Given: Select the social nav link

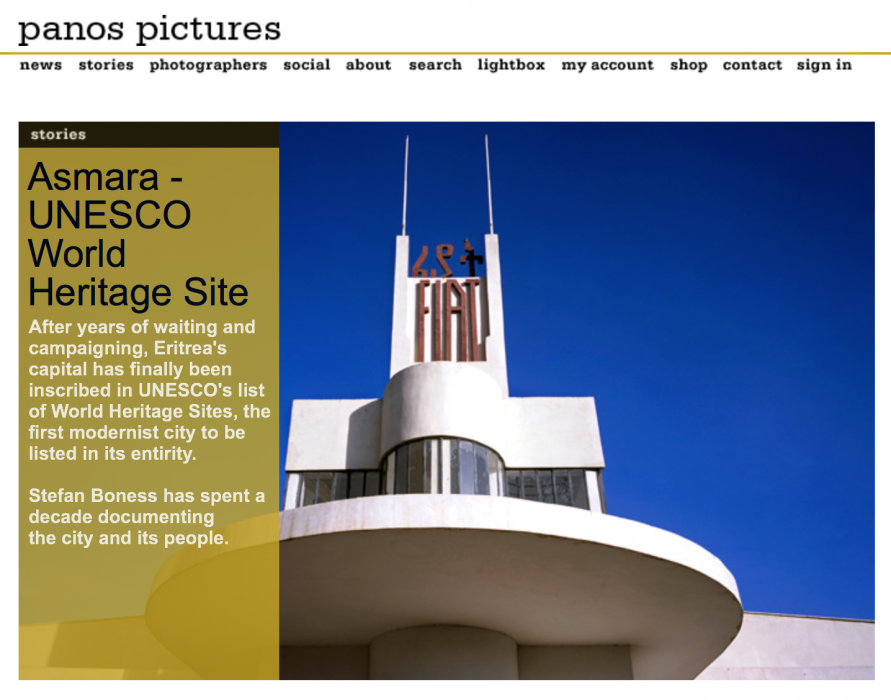Looking at the screenshot, I should (x=306, y=65).
